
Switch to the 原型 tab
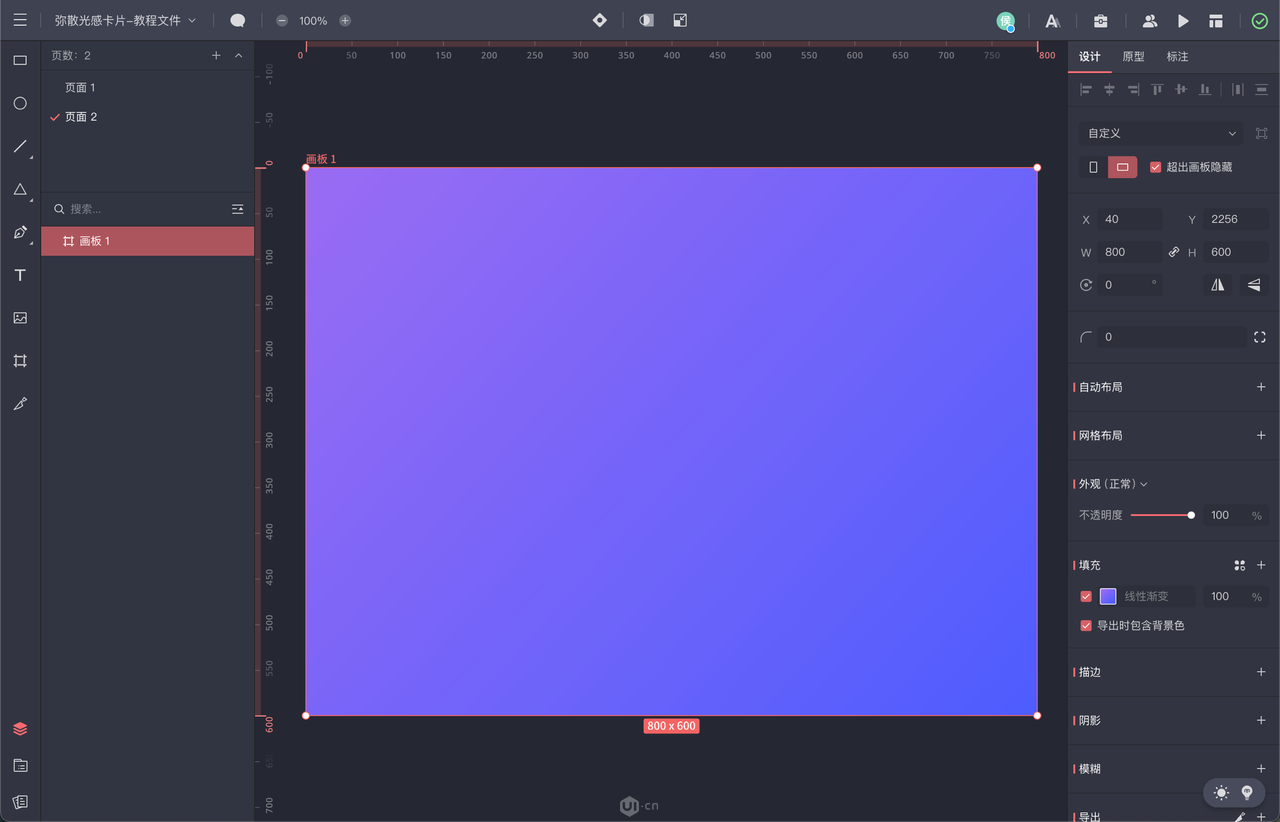coord(1133,56)
